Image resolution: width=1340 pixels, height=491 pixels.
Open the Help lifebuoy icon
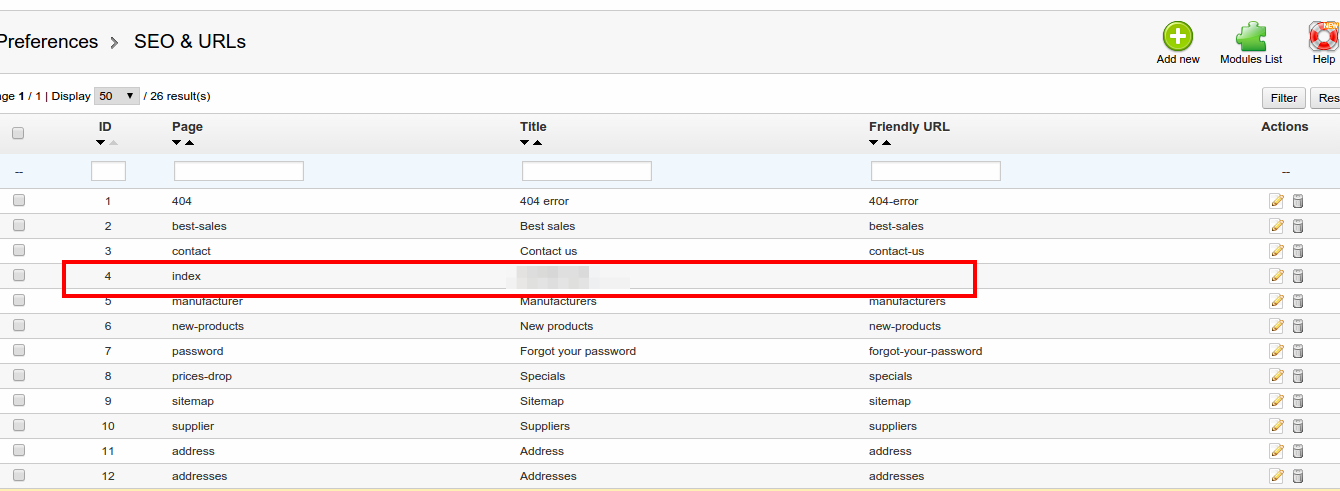pyautogui.click(x=1324, y=37)
